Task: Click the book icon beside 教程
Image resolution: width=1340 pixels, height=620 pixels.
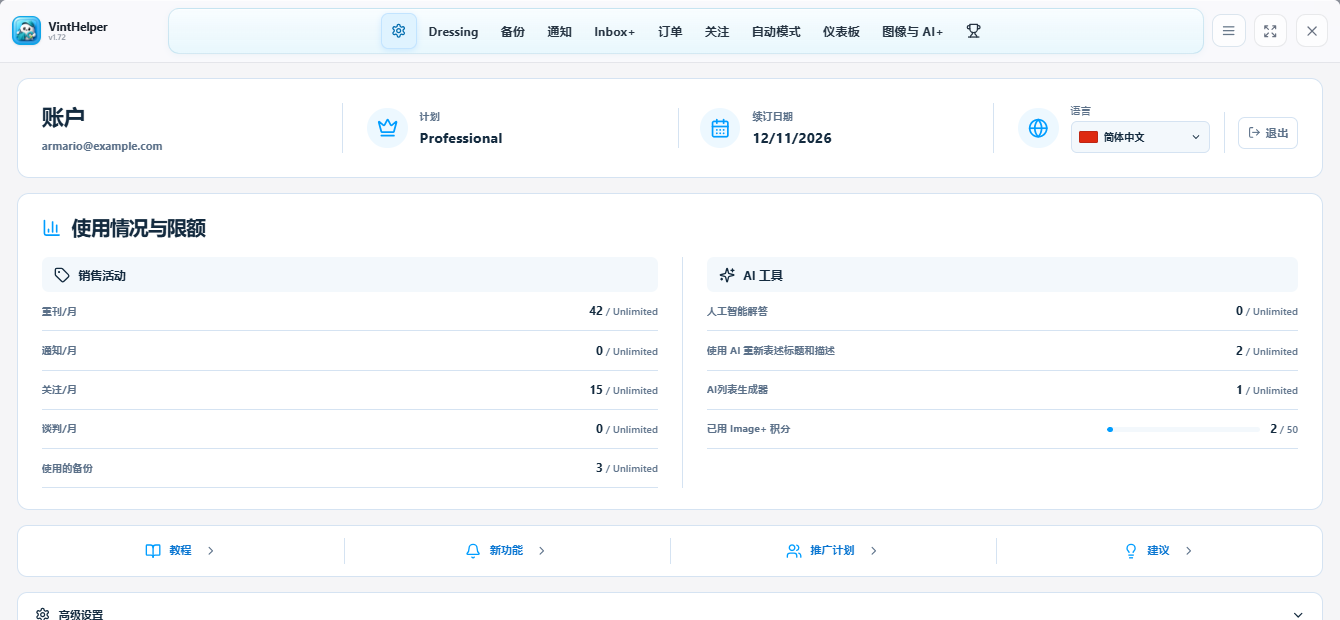Action: (x=153, y=551)
